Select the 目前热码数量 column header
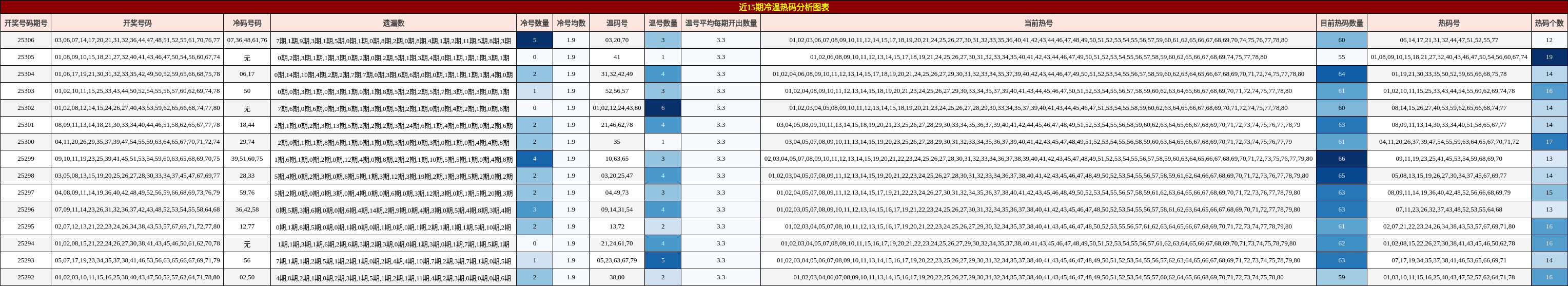 click(x=1342, y=23)
